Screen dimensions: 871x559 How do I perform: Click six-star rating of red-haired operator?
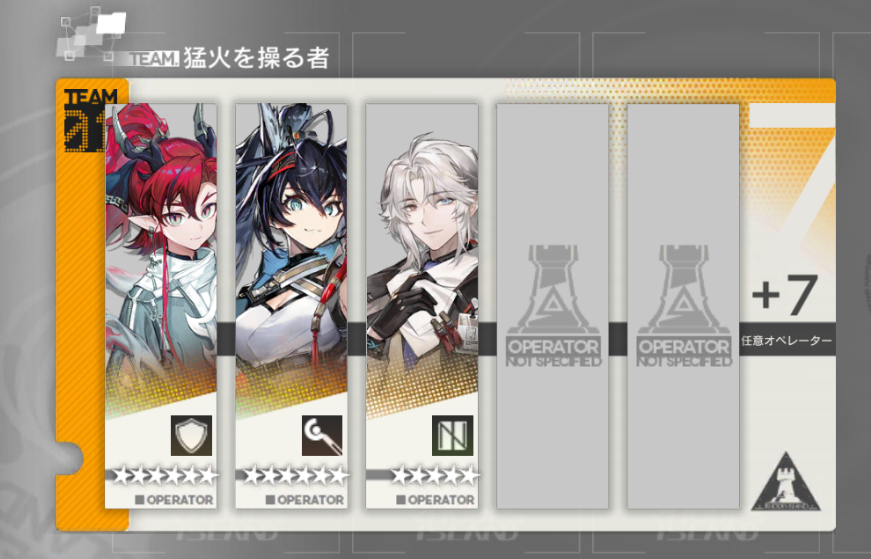164,476
